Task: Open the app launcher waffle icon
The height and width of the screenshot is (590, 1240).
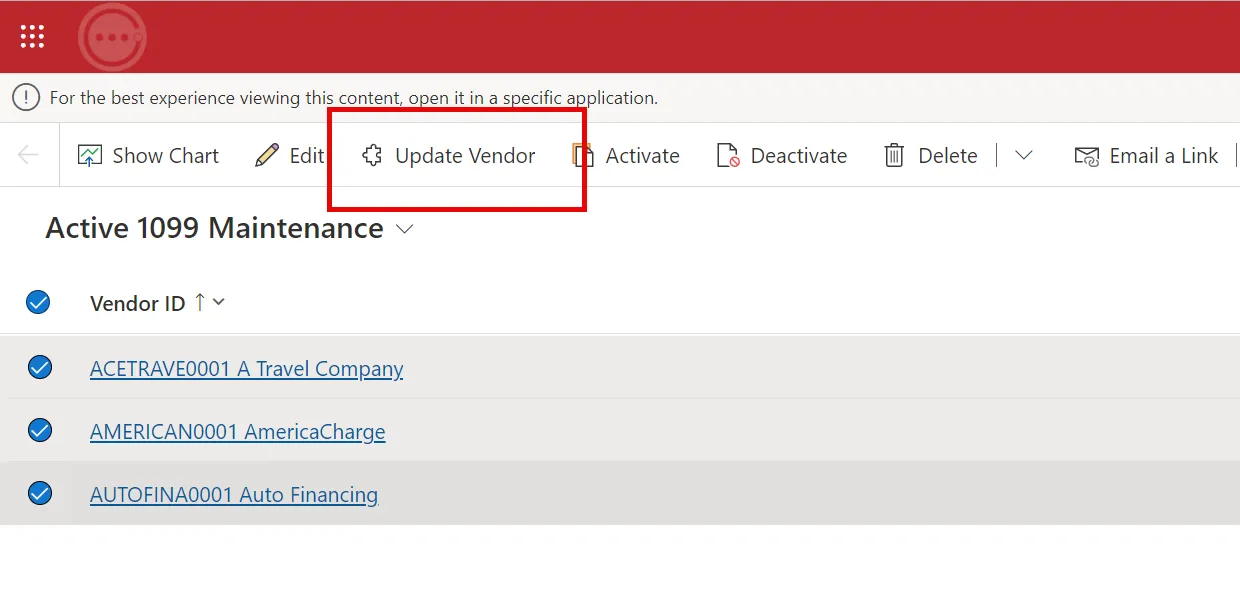Action: 32,36
